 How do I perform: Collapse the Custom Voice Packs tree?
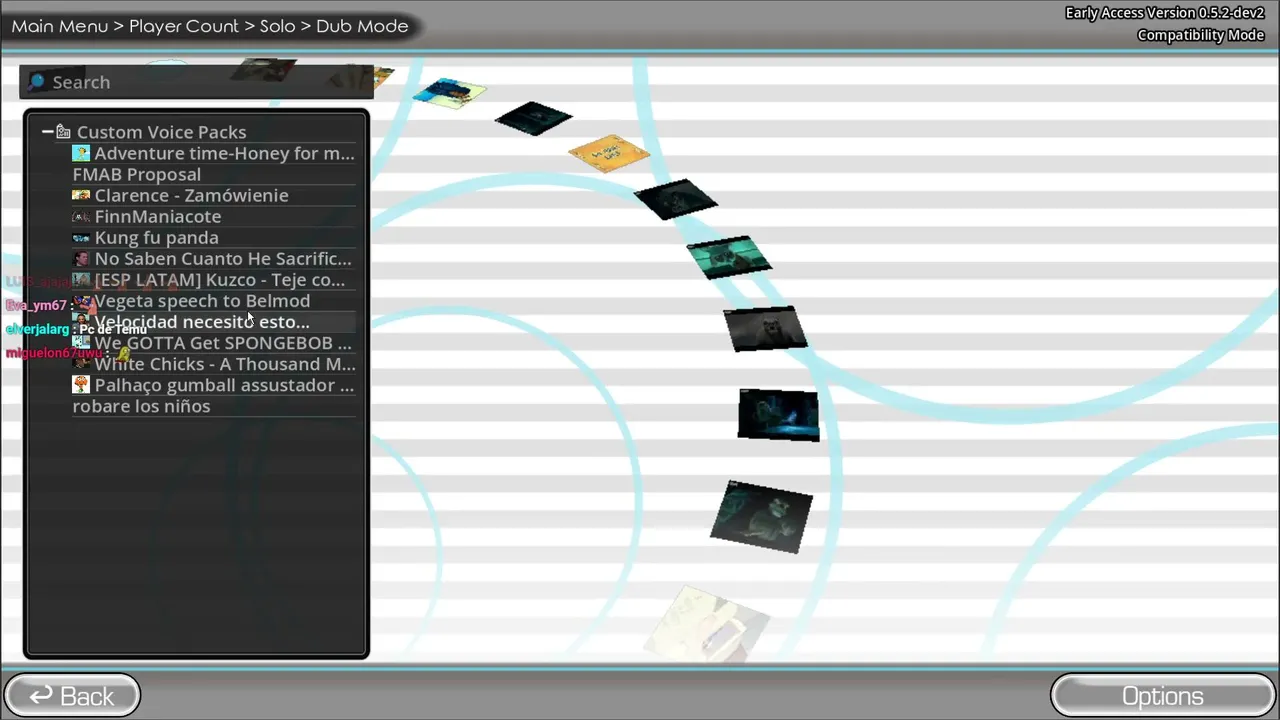[47, 132]
